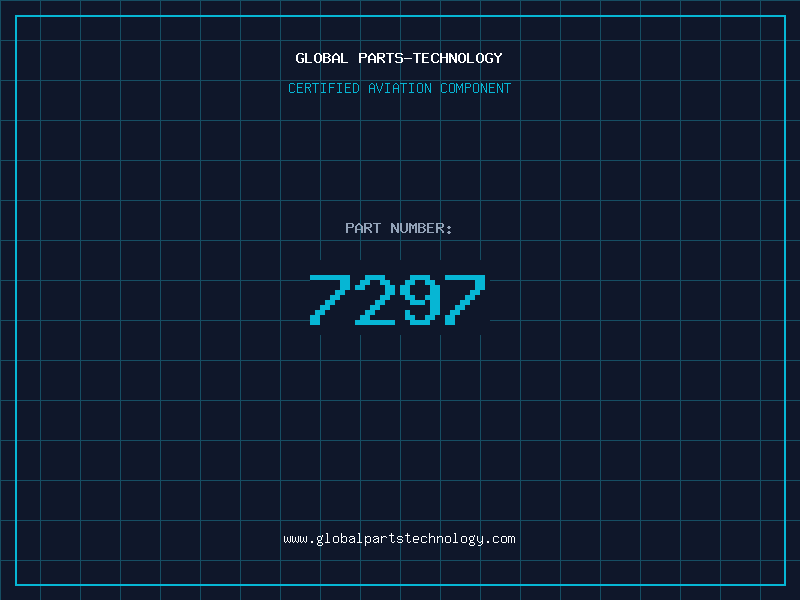Click the GLOBAL PARTS-TECHNOLOGY heading
The width and height of the screenshot is (800, 600).
[x=399, y=58]
